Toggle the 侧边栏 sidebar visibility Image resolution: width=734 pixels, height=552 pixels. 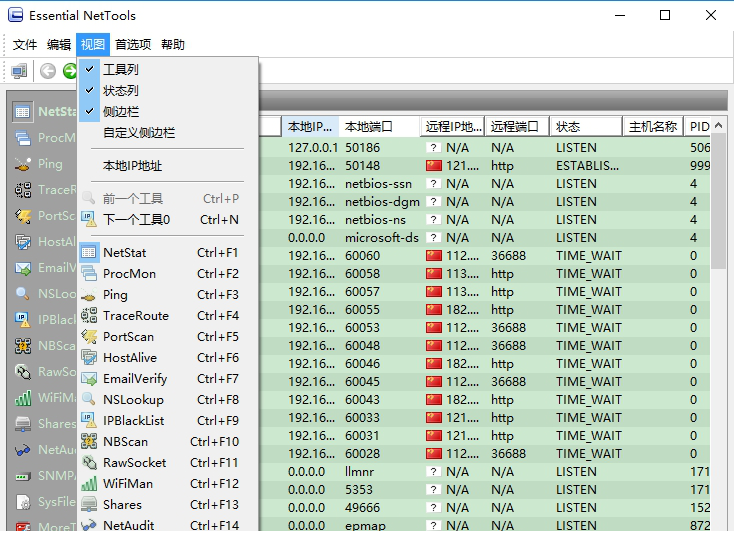tap(120, 112)
